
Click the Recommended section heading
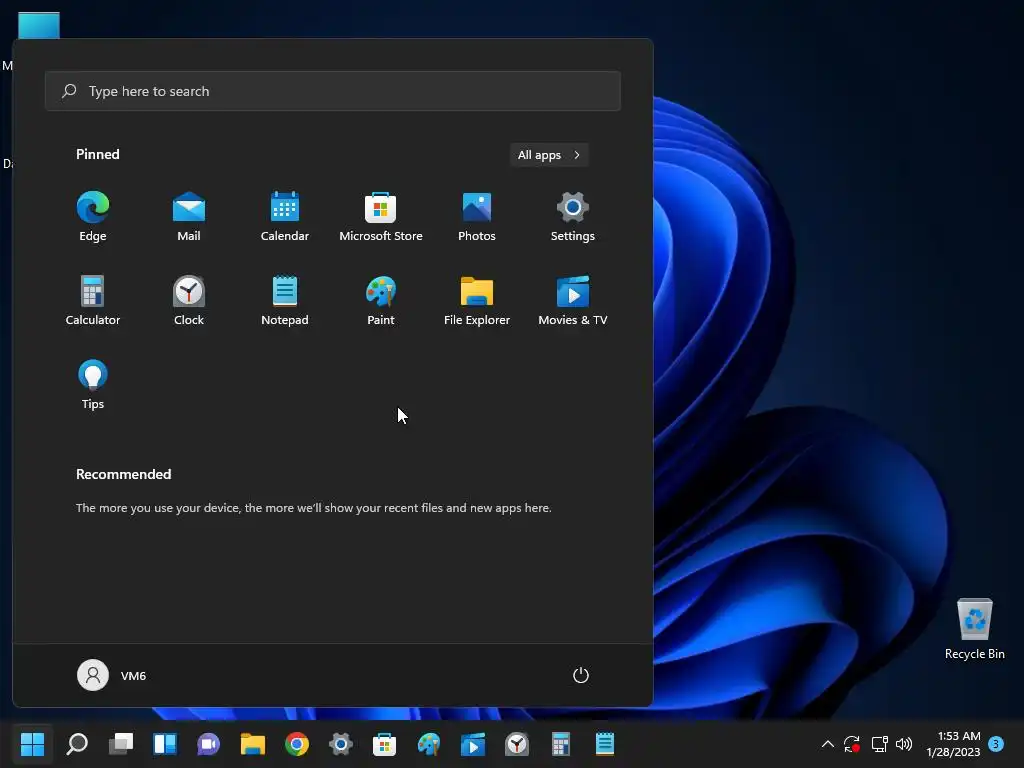click(x=123, y=474)
